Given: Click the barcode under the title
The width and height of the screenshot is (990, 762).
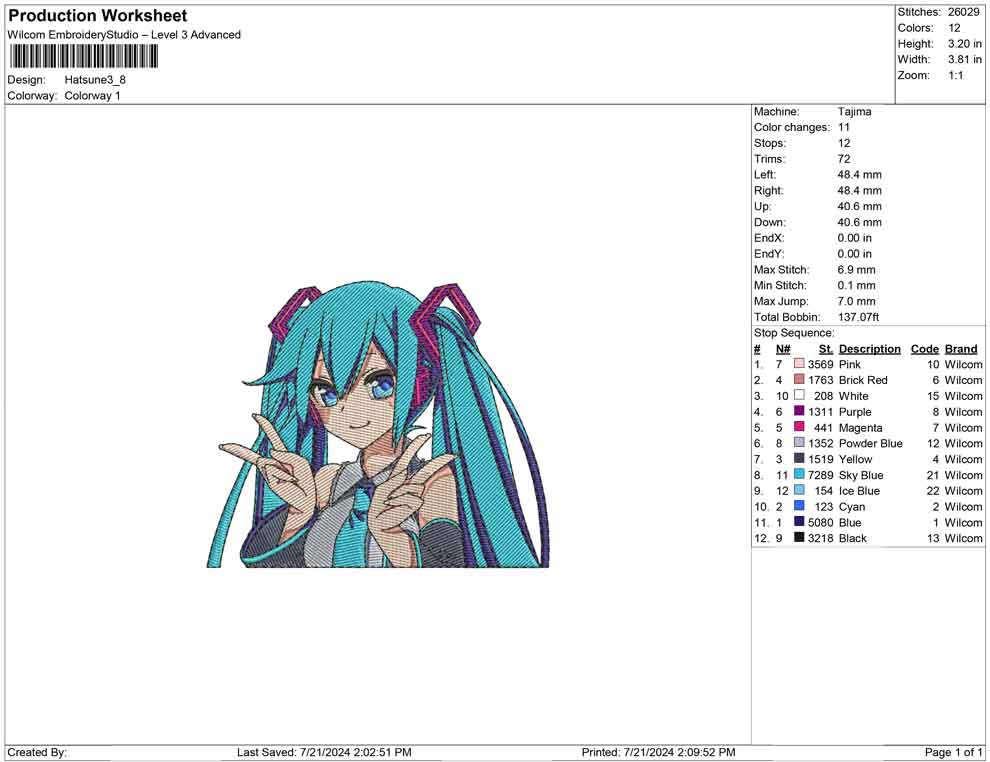Looking at the screenshot, I should point(83,57).
